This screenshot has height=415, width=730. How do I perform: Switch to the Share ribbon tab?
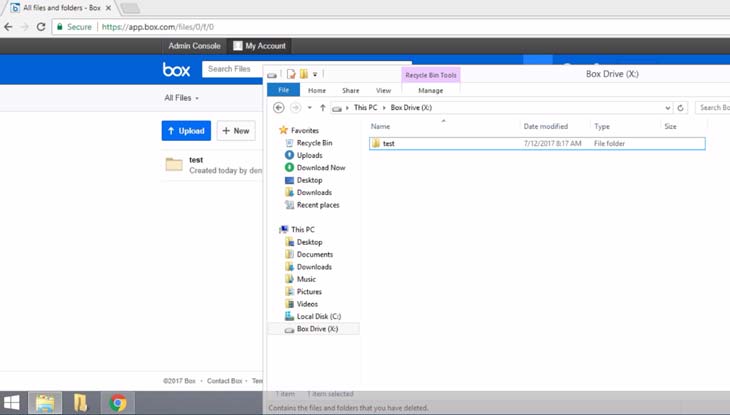[x=351, y=90]
